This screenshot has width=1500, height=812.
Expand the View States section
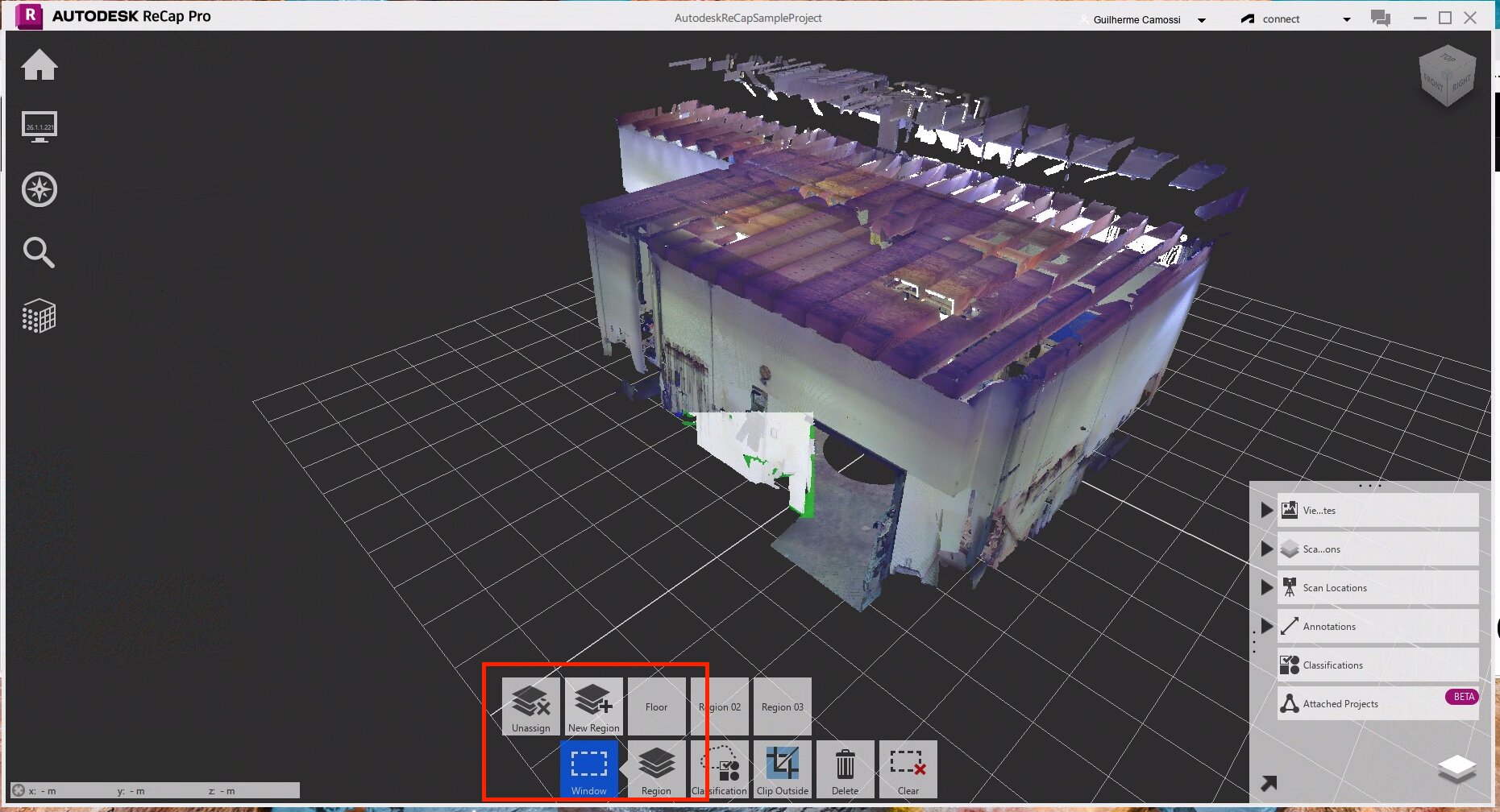[x=1267, y=510]
